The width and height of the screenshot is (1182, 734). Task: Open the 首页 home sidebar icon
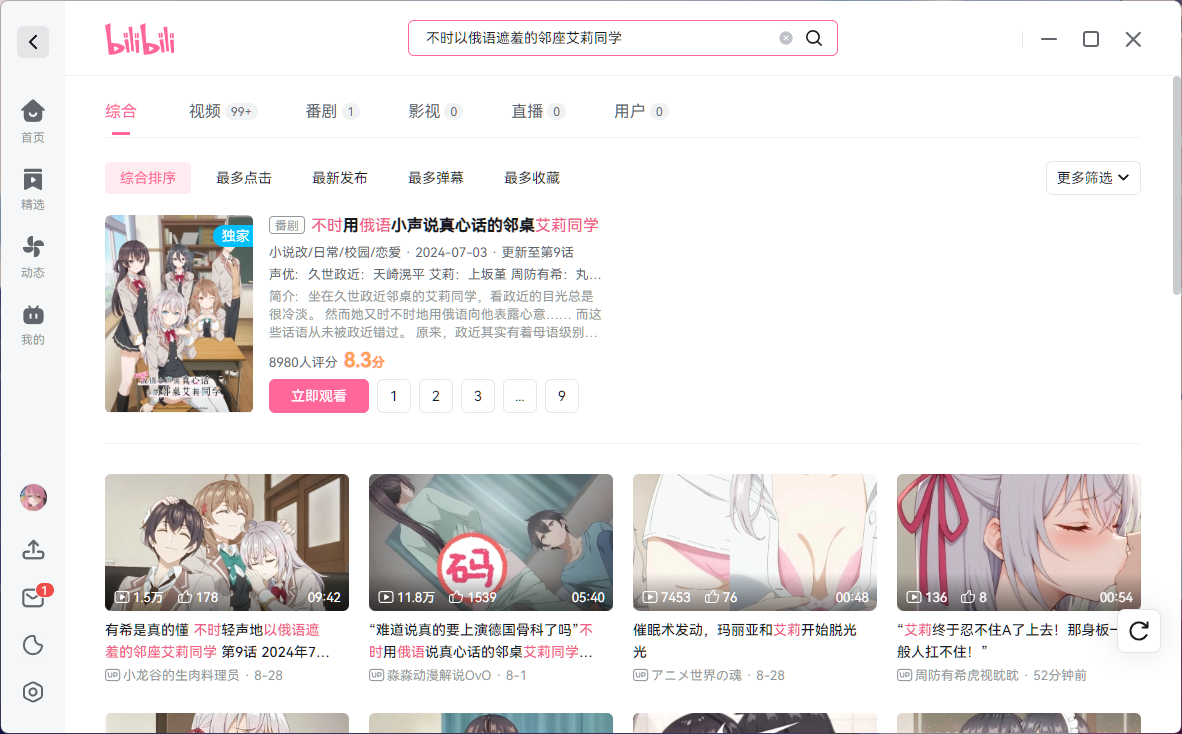point(32,121)
